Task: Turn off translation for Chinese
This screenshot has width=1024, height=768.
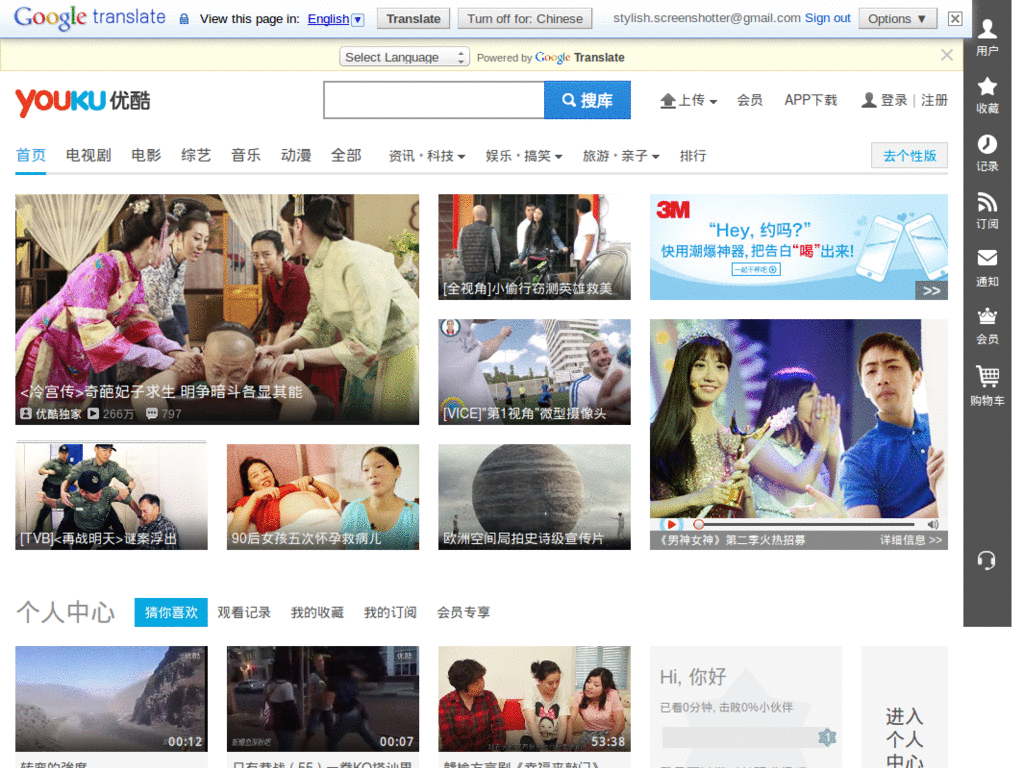Action: (524, 17)
